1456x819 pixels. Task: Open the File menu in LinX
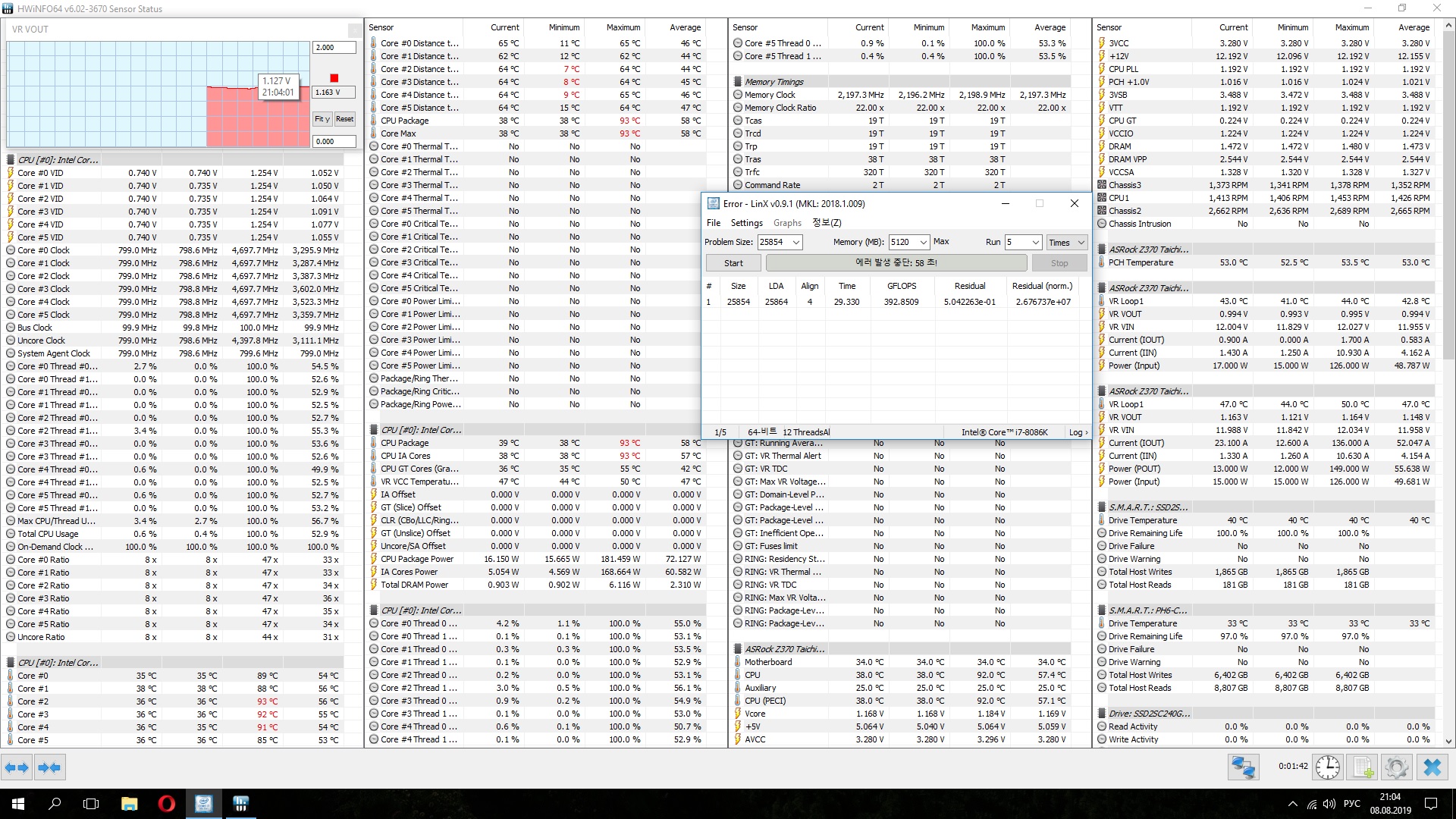(714, 223)
